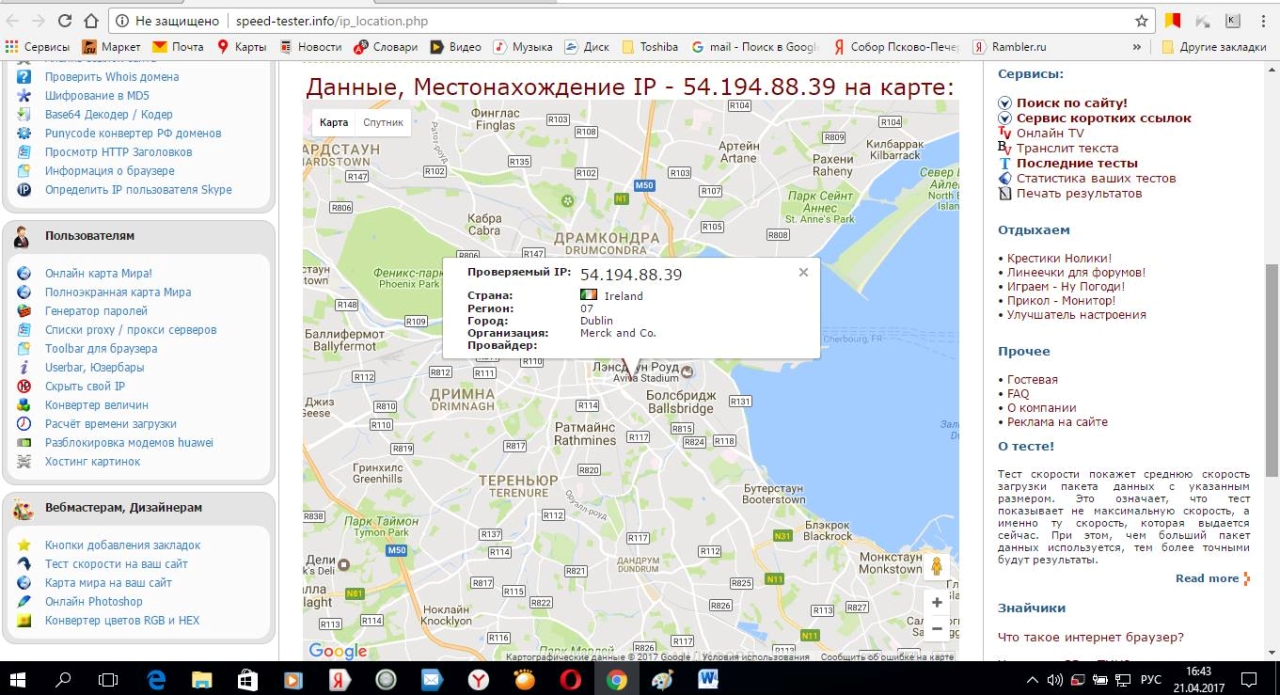The image size is (1280, 695).
Task: Open the Словари bookmark
Action: point(386,47)
